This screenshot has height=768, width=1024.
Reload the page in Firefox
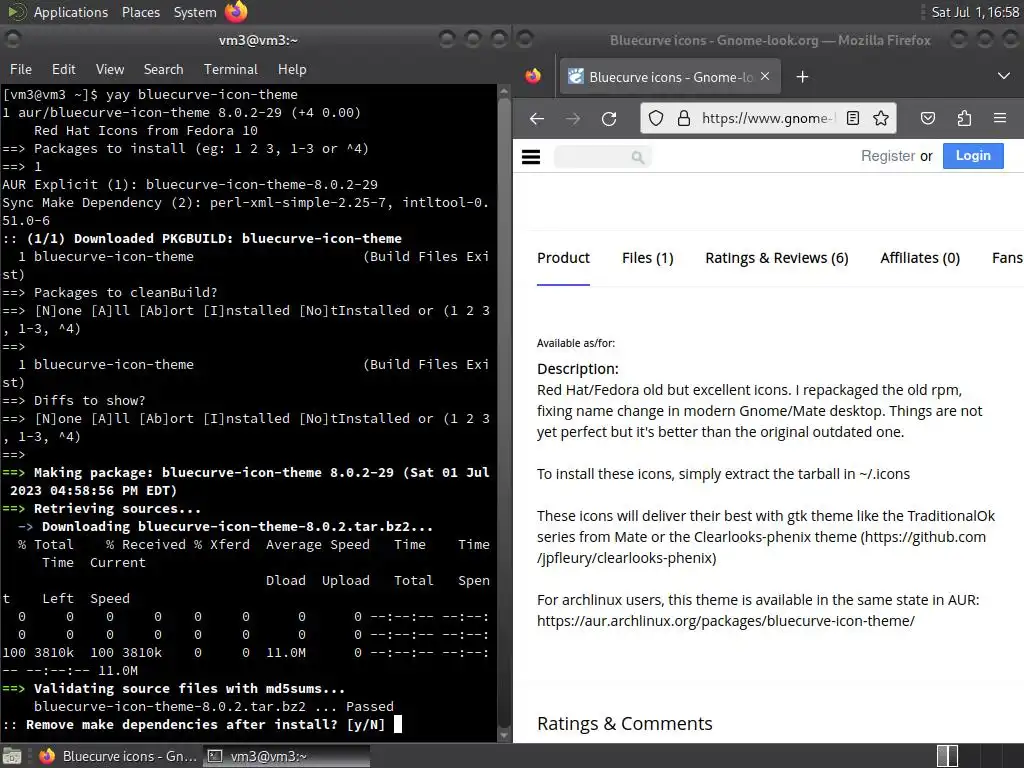[x=609, y=118]
